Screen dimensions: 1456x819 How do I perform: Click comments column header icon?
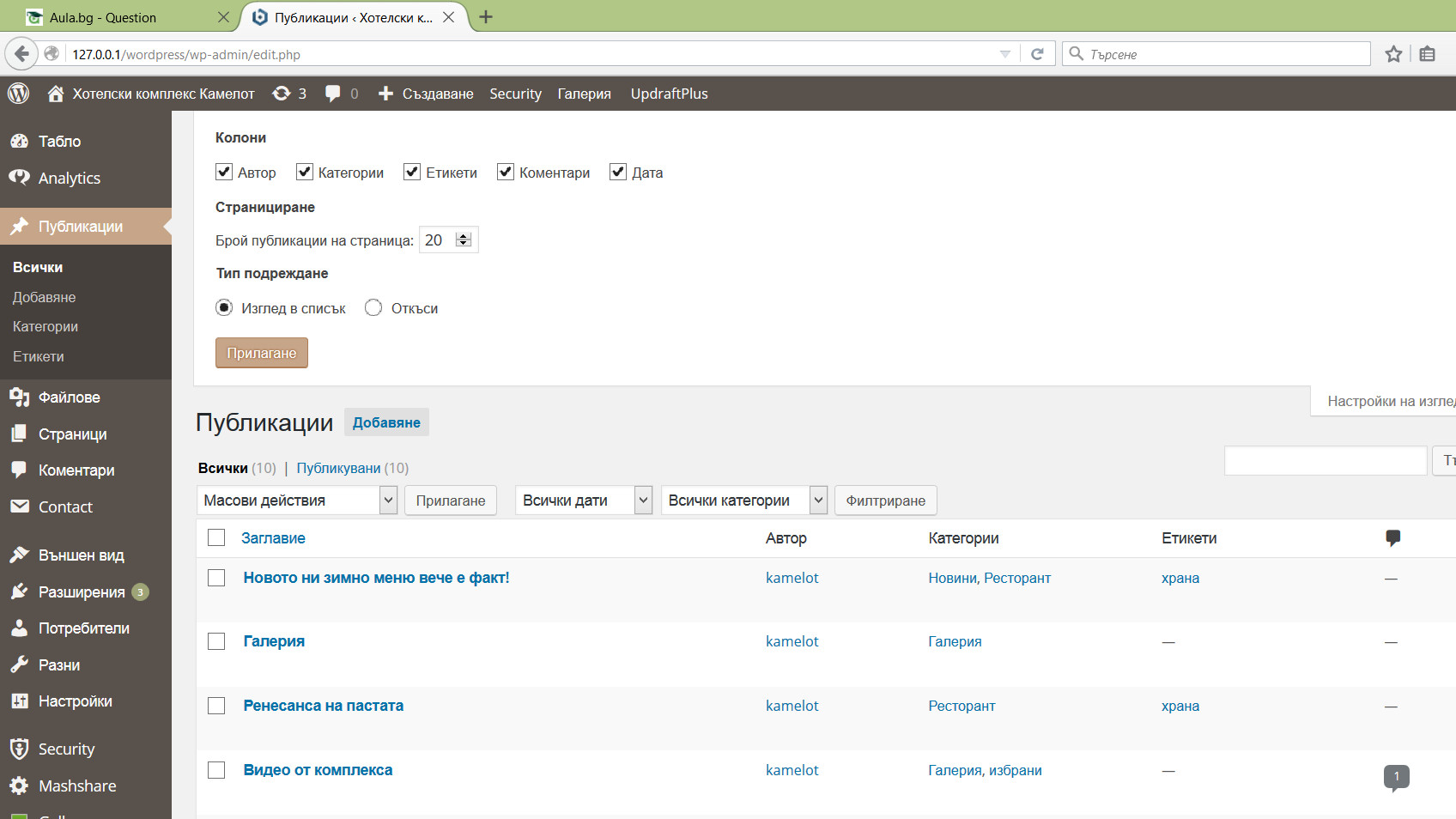click(x=1392, y=538)
